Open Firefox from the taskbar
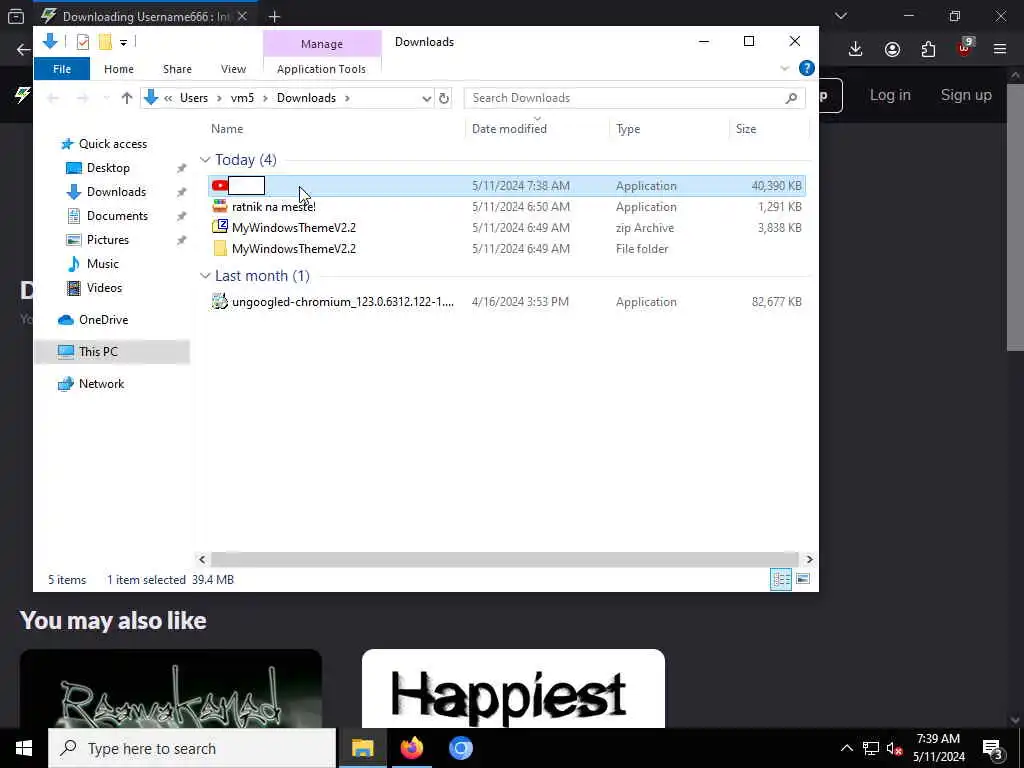Screen dimensions: 1024x768 click(412, 748)
